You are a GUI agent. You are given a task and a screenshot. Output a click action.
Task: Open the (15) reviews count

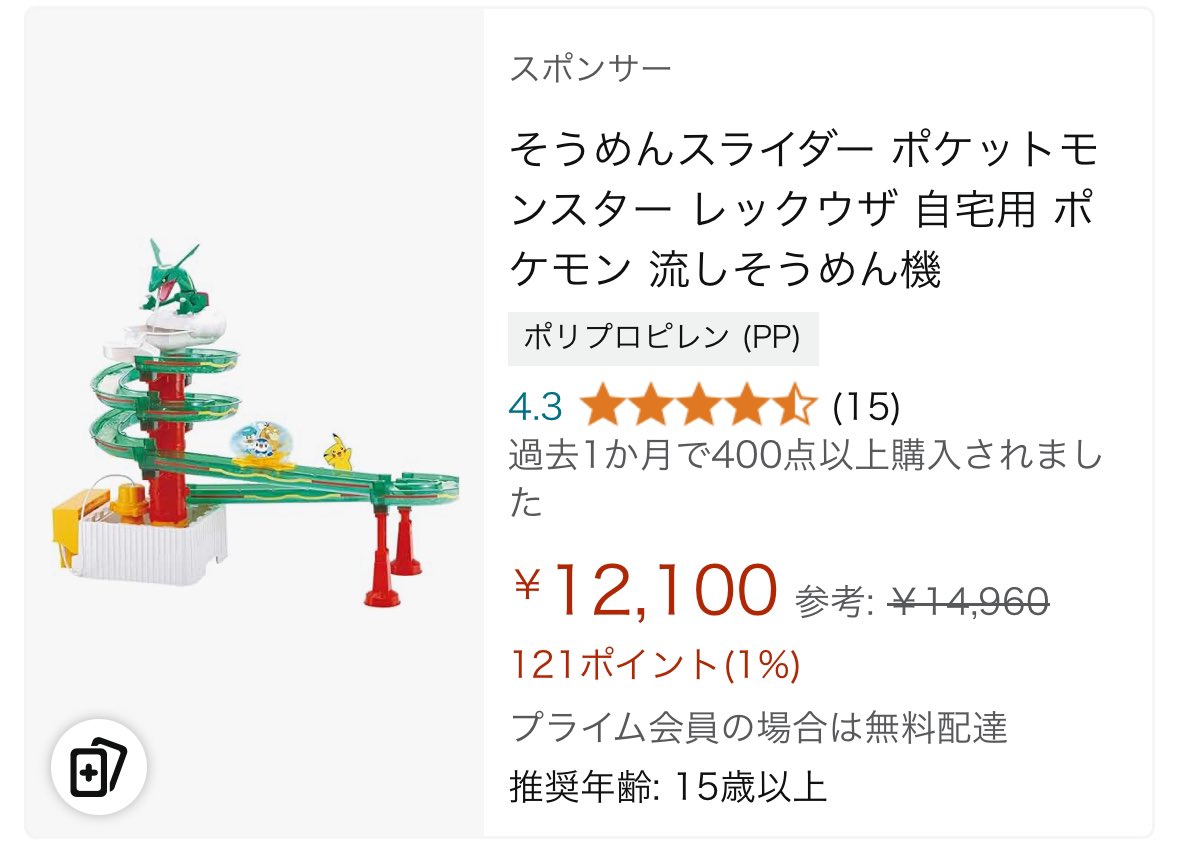pos(866,407)
